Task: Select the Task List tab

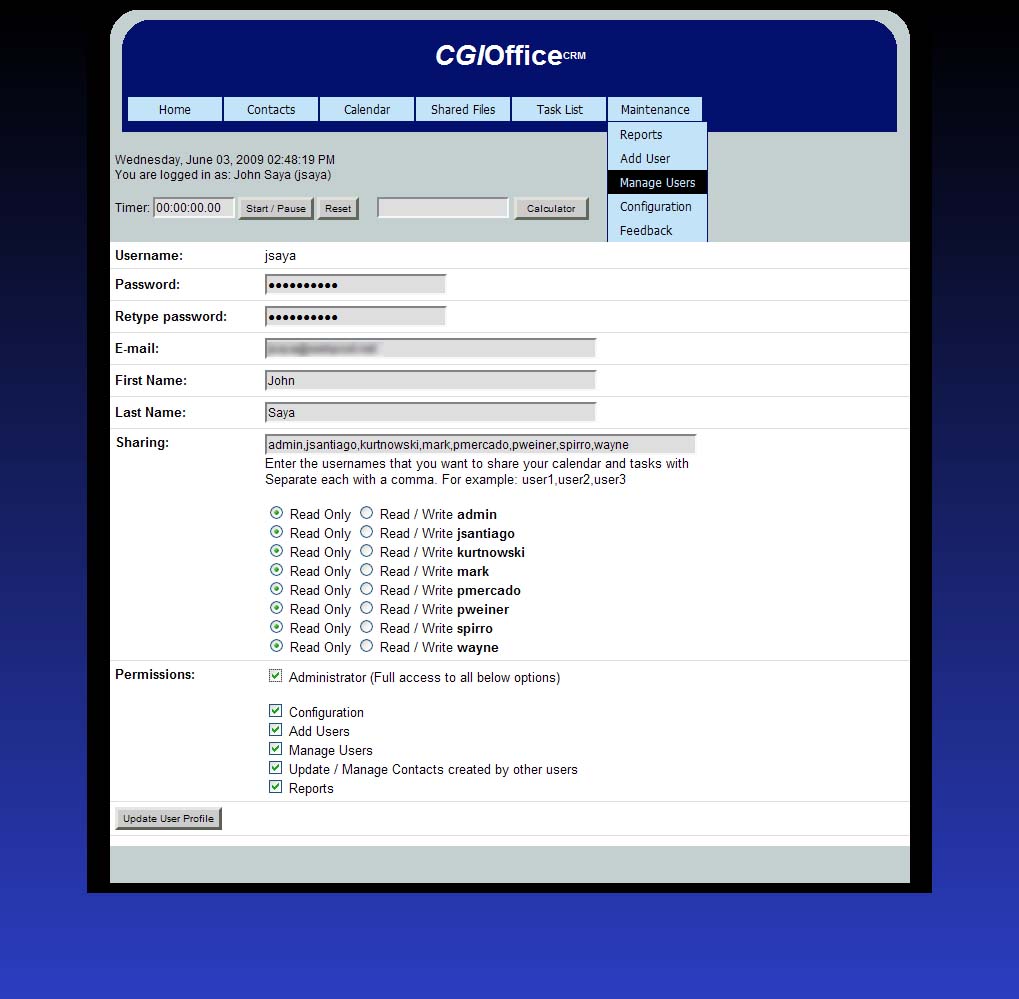Action: (x=560, y=109)
